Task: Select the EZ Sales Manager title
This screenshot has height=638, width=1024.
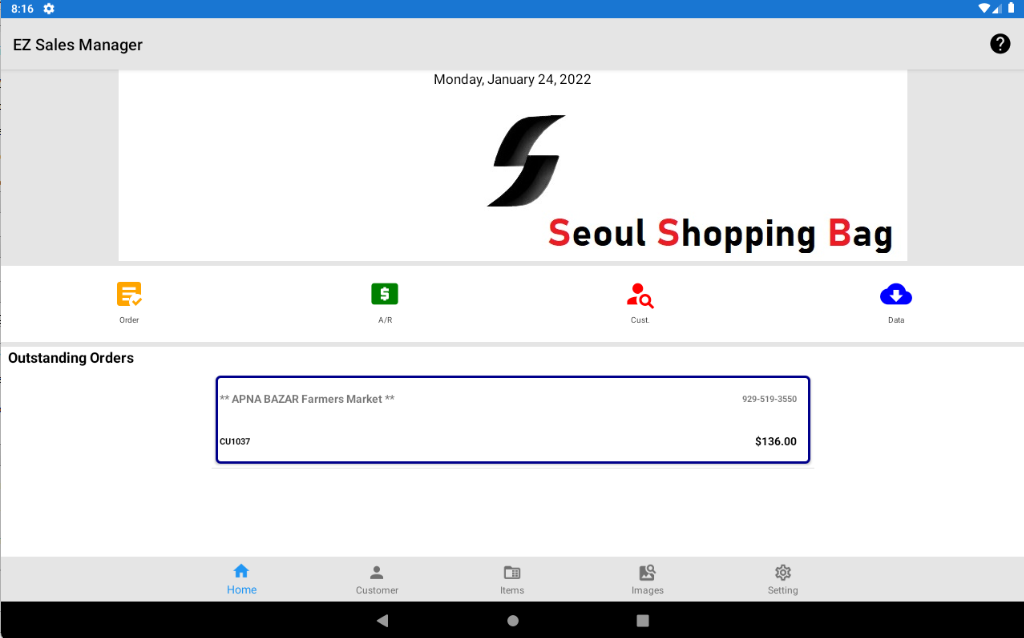Action: point(78,44)
